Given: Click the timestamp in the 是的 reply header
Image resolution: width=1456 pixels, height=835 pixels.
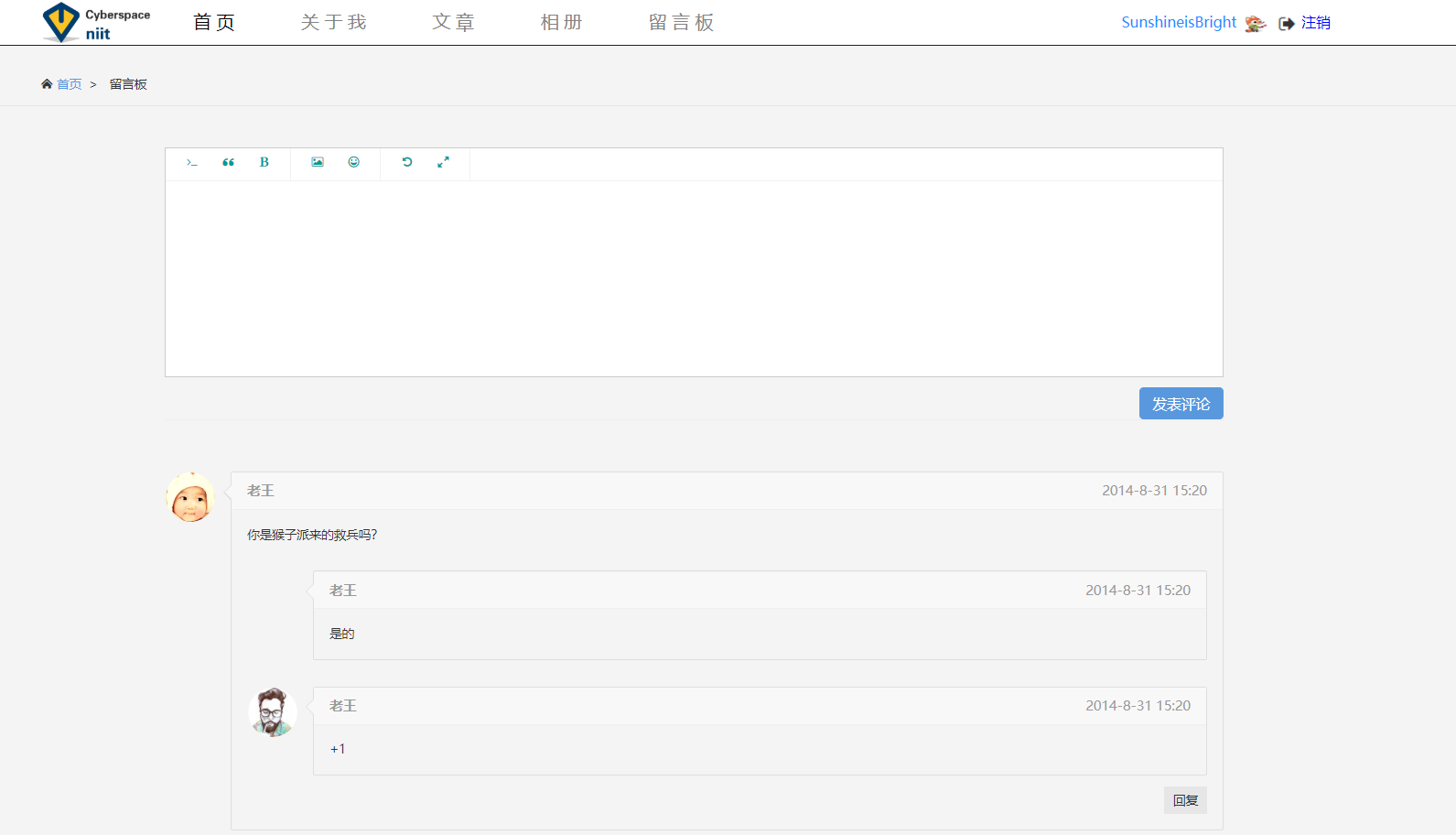Looking at the screenshot, I should [x=1138, y=591].
